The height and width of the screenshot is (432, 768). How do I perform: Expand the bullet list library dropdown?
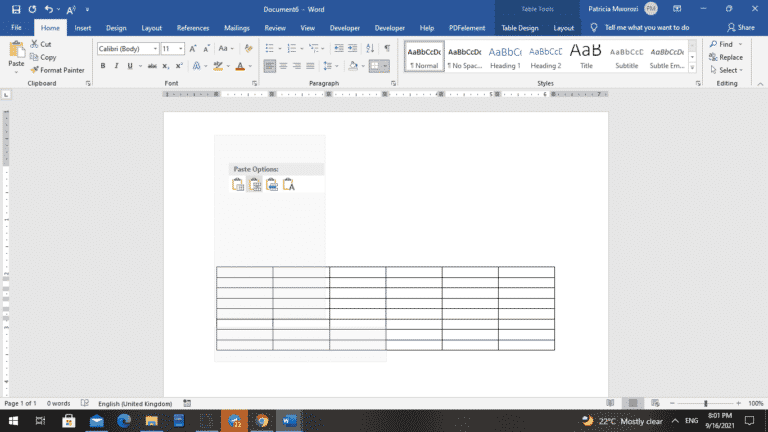(x=280, y=48)
